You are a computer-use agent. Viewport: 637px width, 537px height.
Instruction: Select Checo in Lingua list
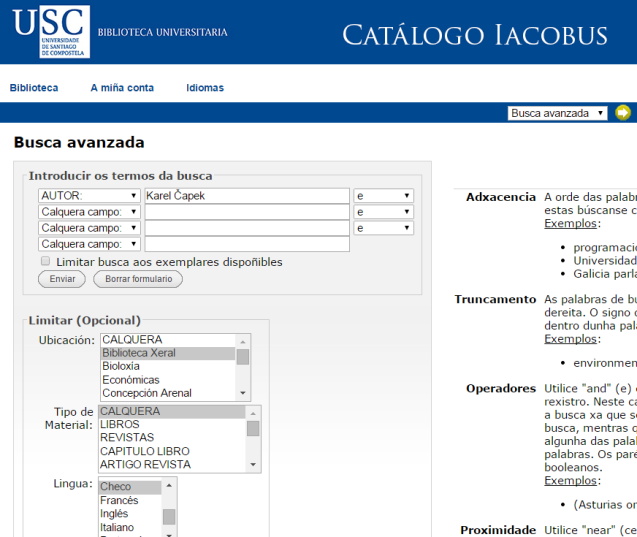[130, 487]
